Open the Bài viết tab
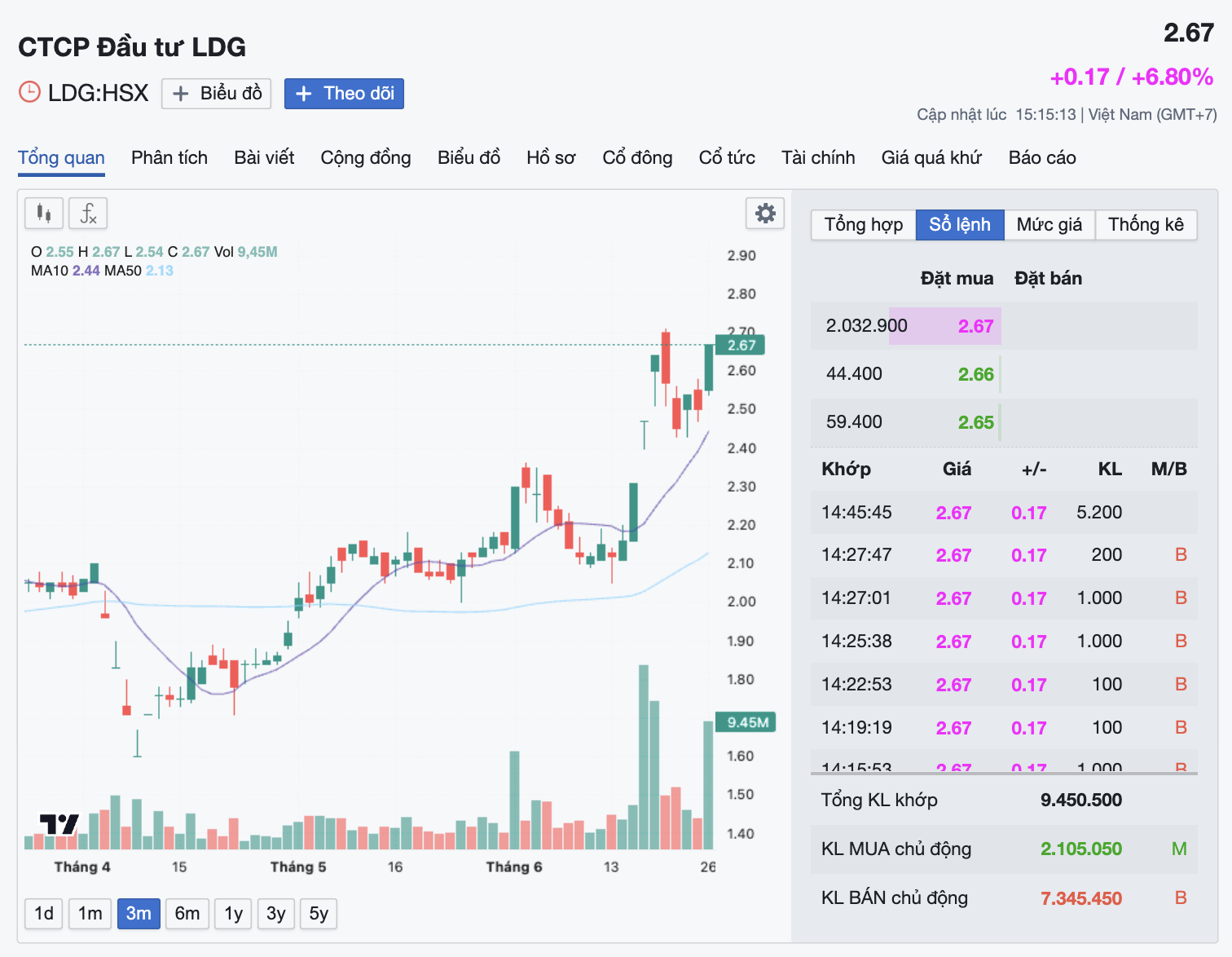The height and width of the screenshot is (957, 1232). point(264,157)
